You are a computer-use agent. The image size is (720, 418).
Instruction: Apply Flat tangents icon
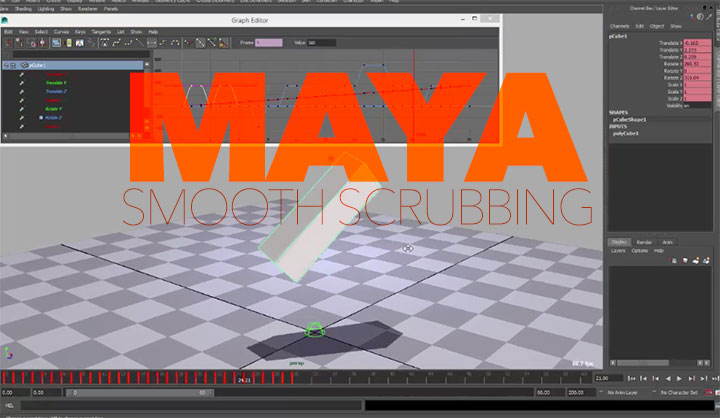click(x=152, y=43)
